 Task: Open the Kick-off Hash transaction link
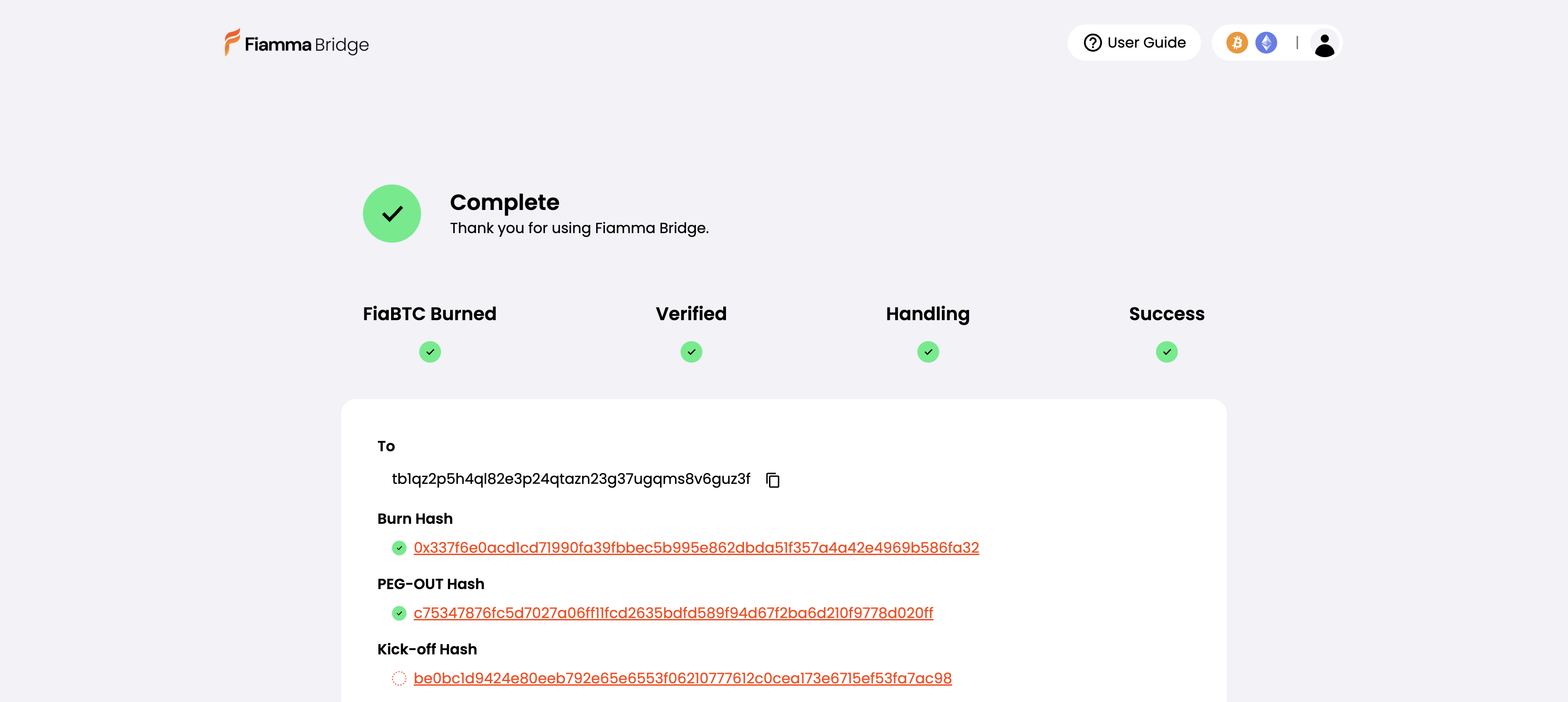[682, 678]
